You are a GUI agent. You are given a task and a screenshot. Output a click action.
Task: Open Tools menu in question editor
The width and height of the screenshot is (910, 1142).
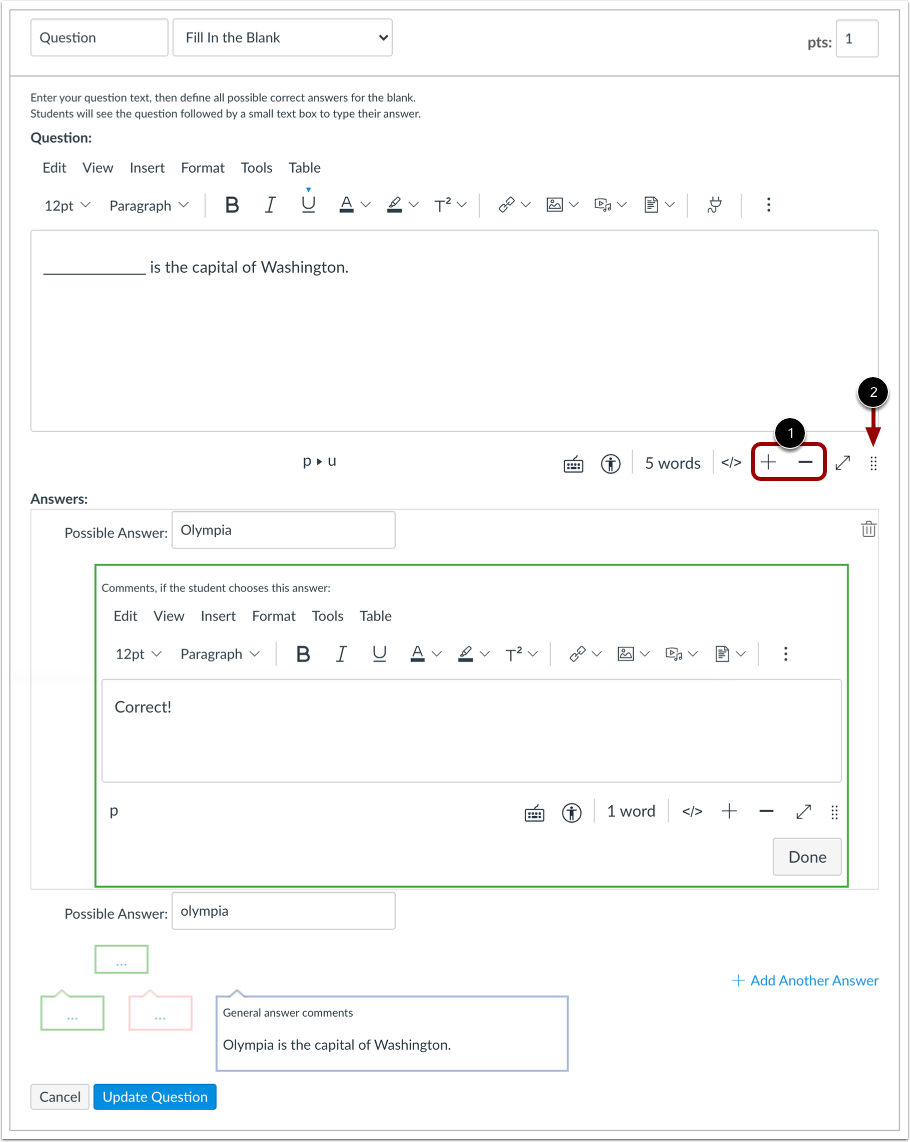tap(256, 168)
